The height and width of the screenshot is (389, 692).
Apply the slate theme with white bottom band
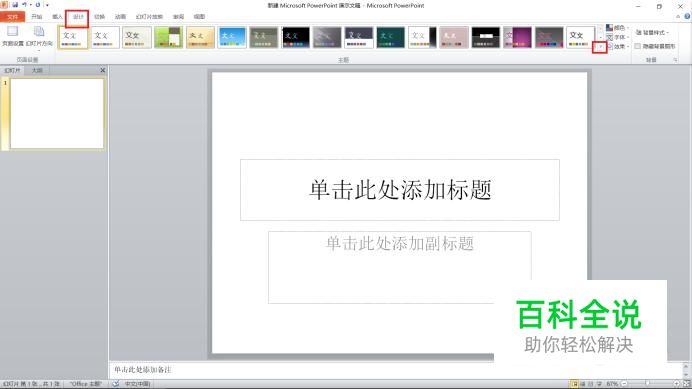(x=359, y=37)
